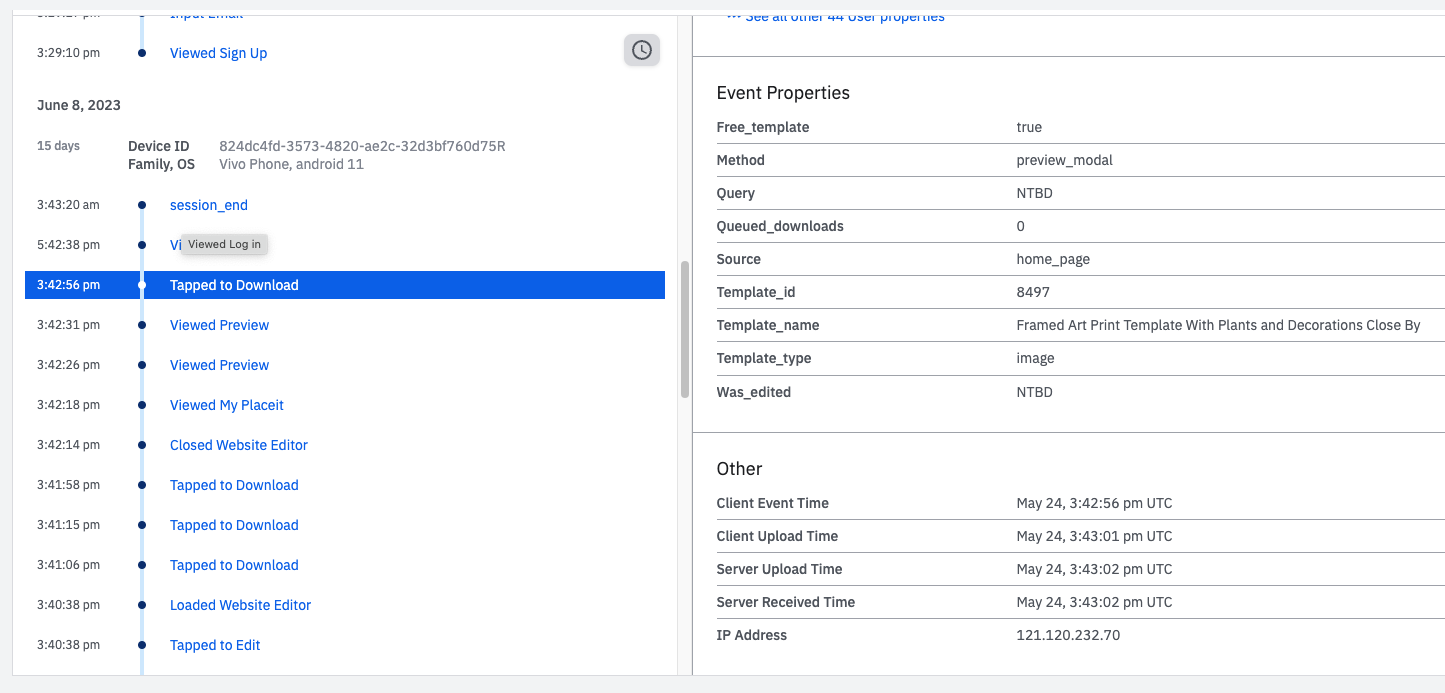Click timeline dot beside Viewed Sign Up
Viewport: 1445px width, 693px height.
tap(142, 53)
